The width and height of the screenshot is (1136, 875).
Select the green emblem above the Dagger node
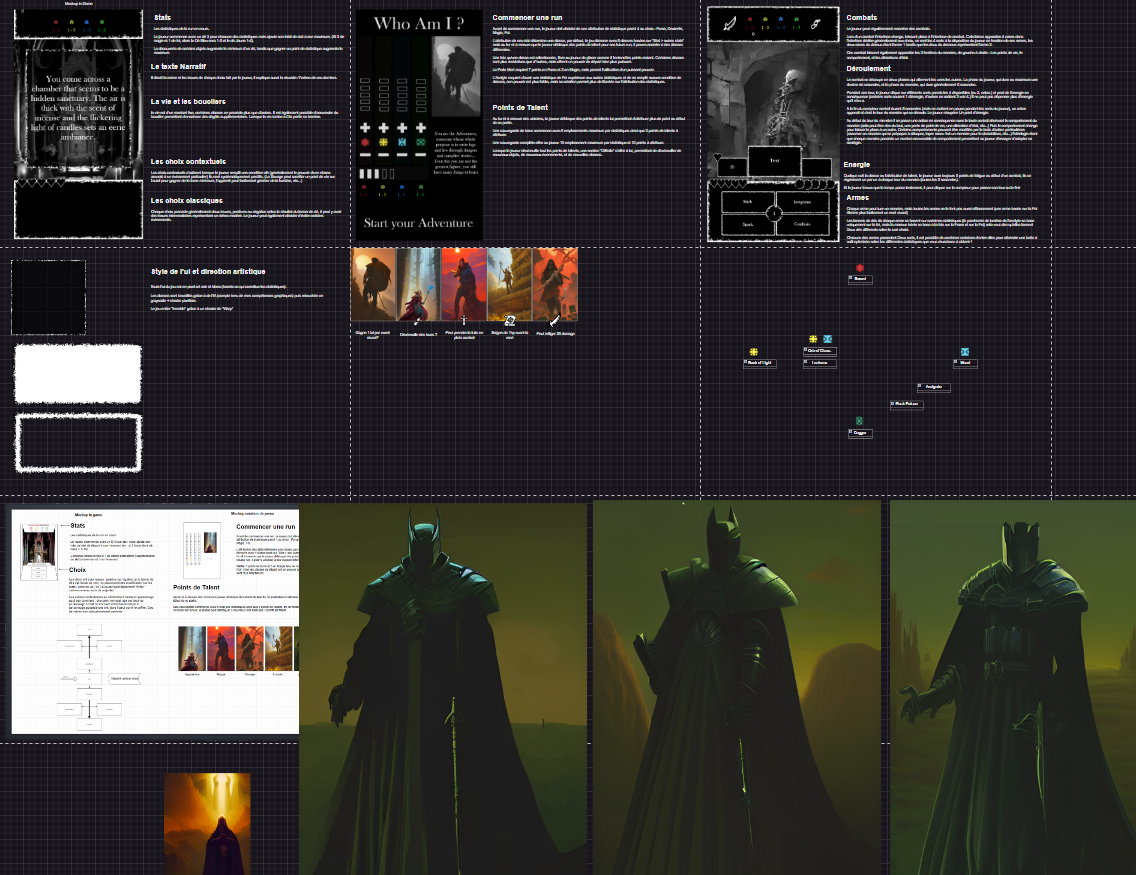[859, 421]
